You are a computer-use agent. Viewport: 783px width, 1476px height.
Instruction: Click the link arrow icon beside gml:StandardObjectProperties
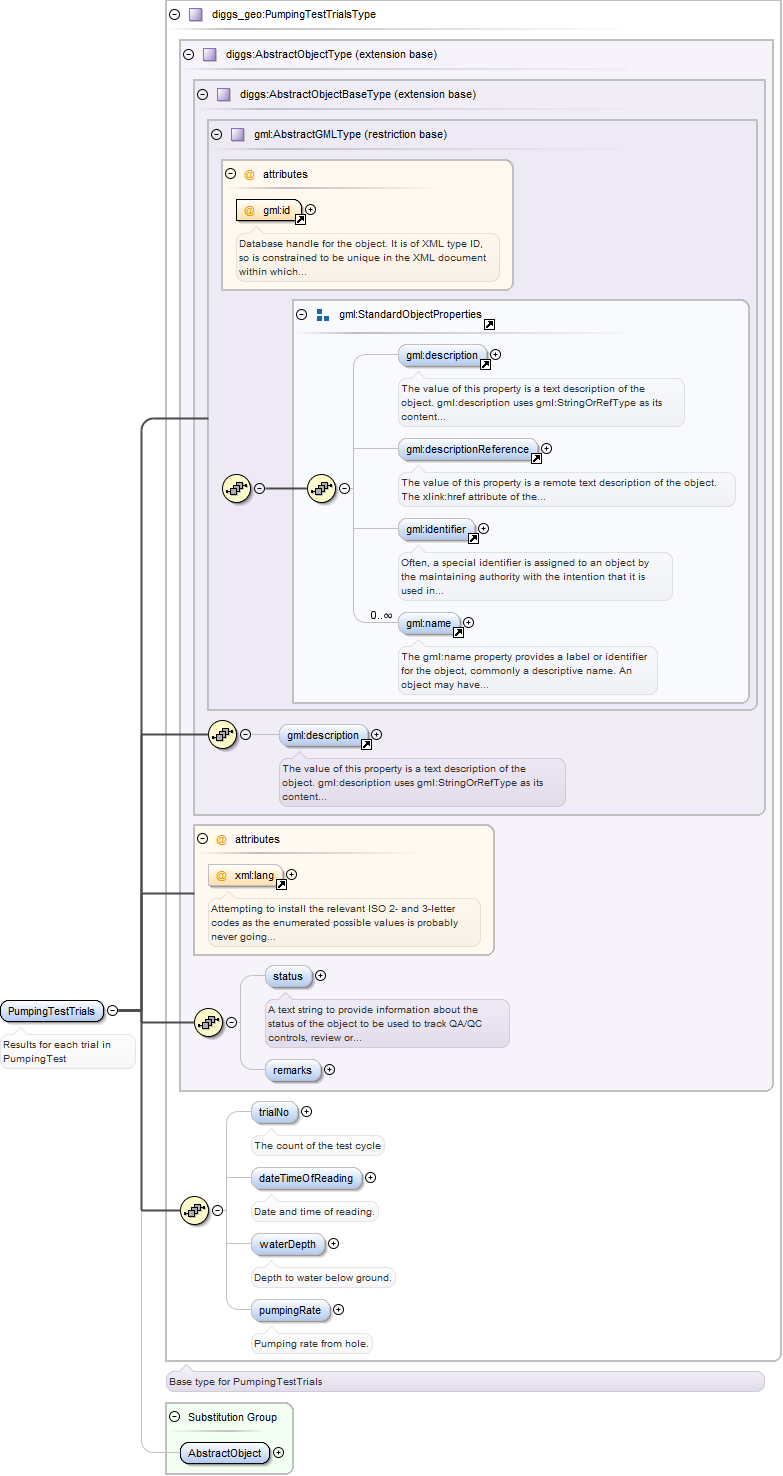(x=489, y=324)
